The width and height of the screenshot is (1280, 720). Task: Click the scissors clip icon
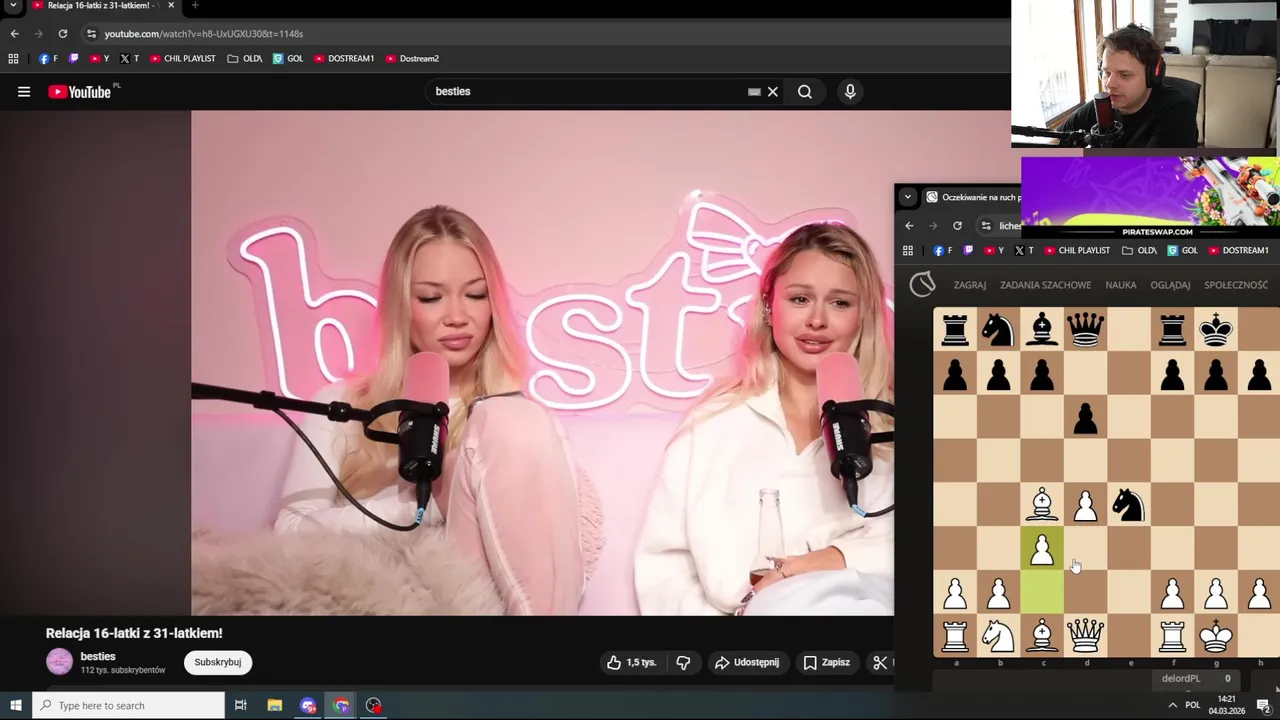point(880,662)
